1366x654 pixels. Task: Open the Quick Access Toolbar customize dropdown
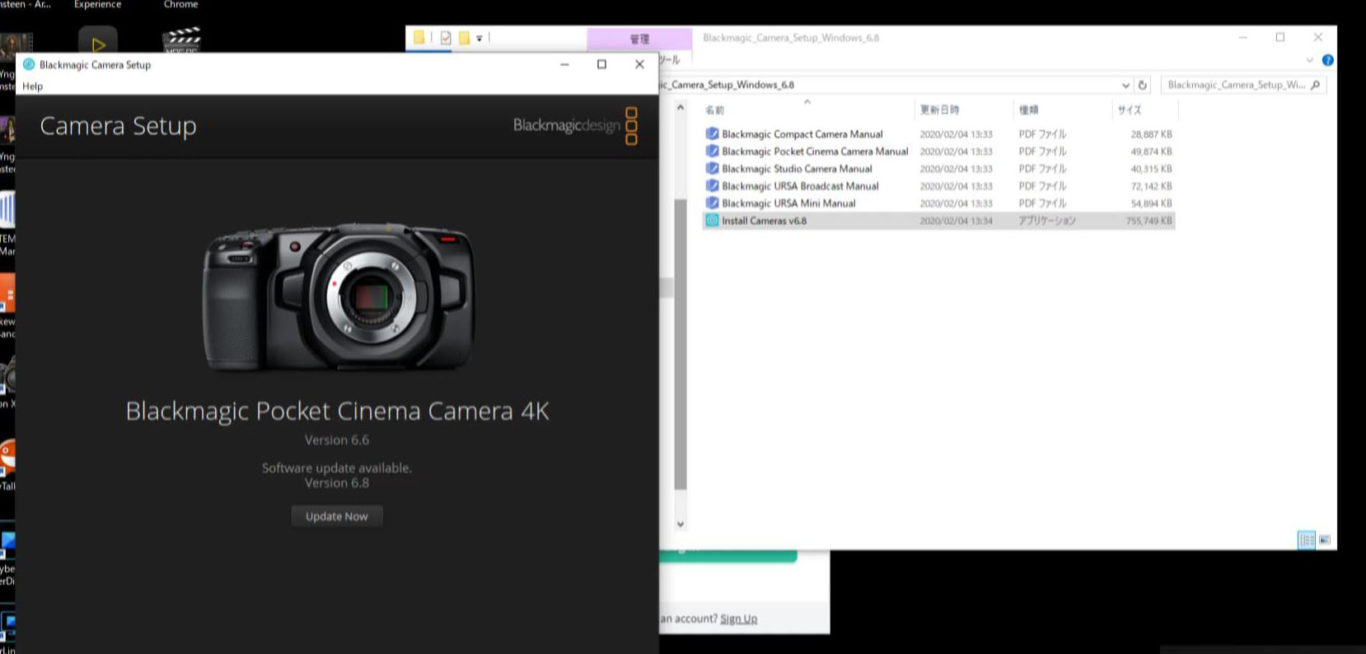click(x=479, y=37)
